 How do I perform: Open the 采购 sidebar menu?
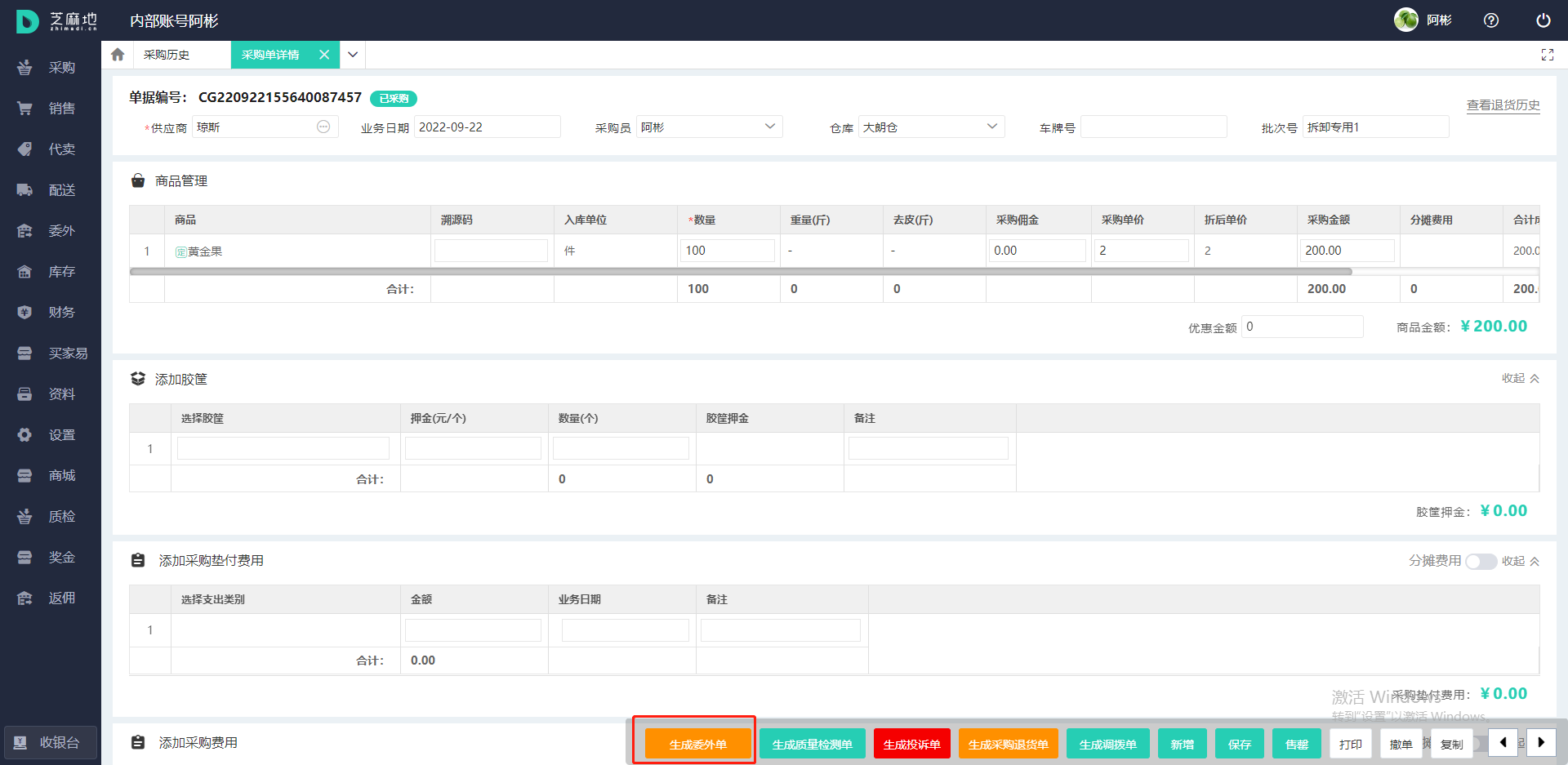click(51, 68)
